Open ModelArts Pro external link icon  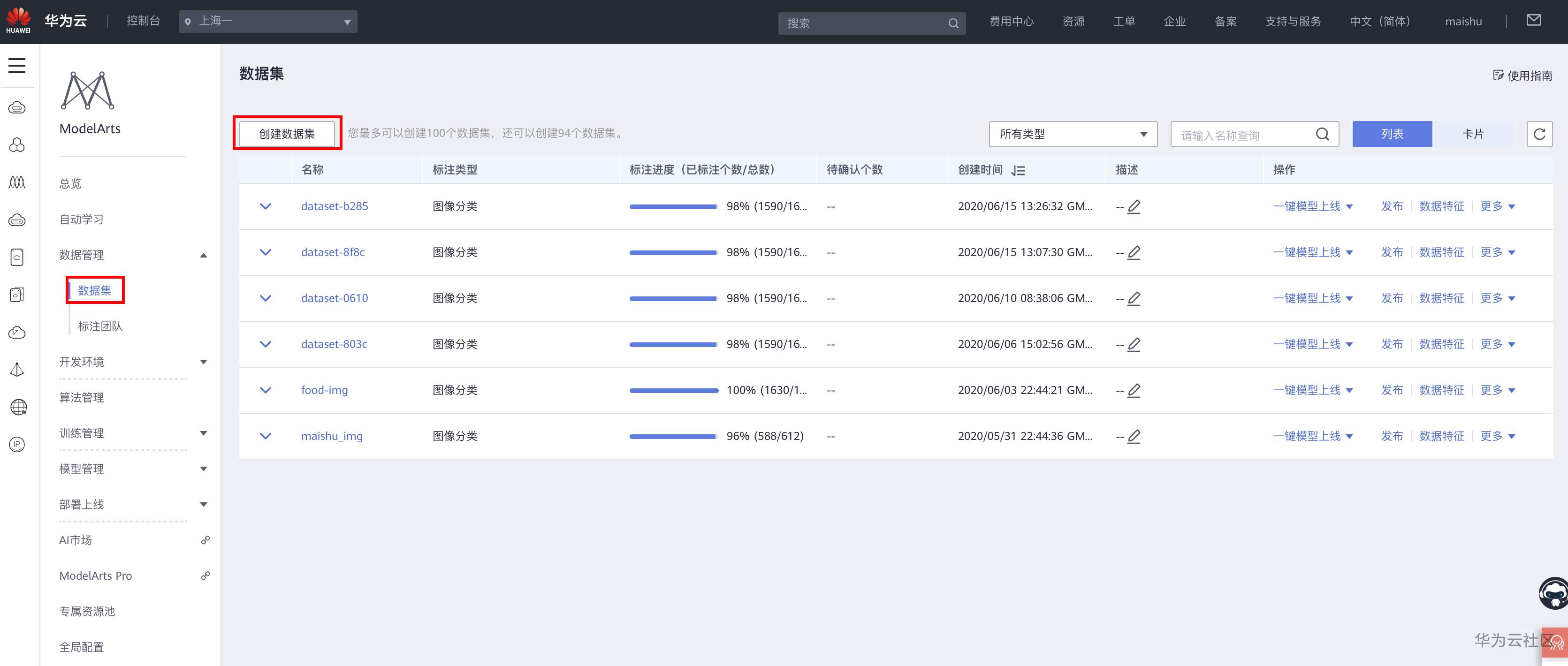tap(206, 575)
